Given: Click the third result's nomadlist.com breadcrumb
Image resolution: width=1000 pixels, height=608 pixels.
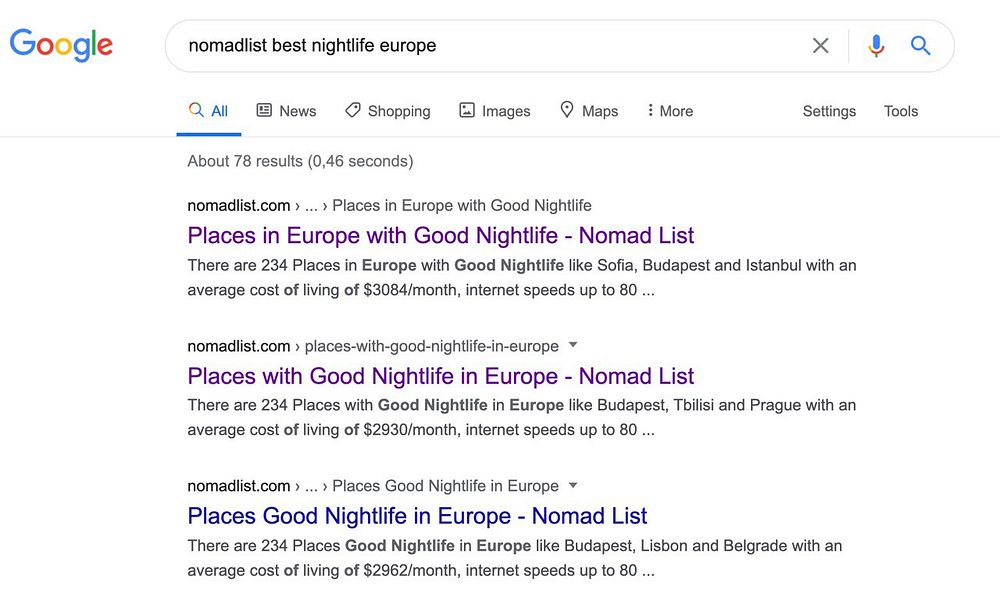Looking at the screenshot, I should (x=238, y=486).
